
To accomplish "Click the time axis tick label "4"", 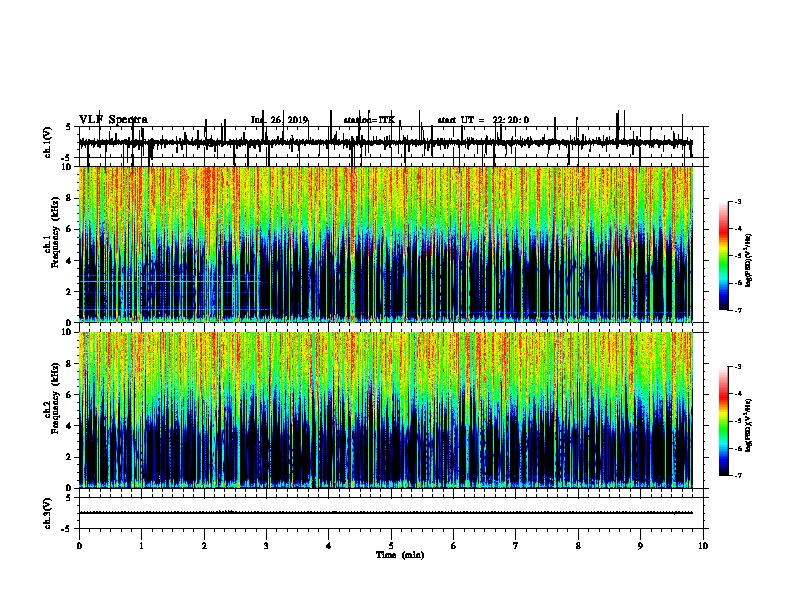I will (x=329, y=546).
